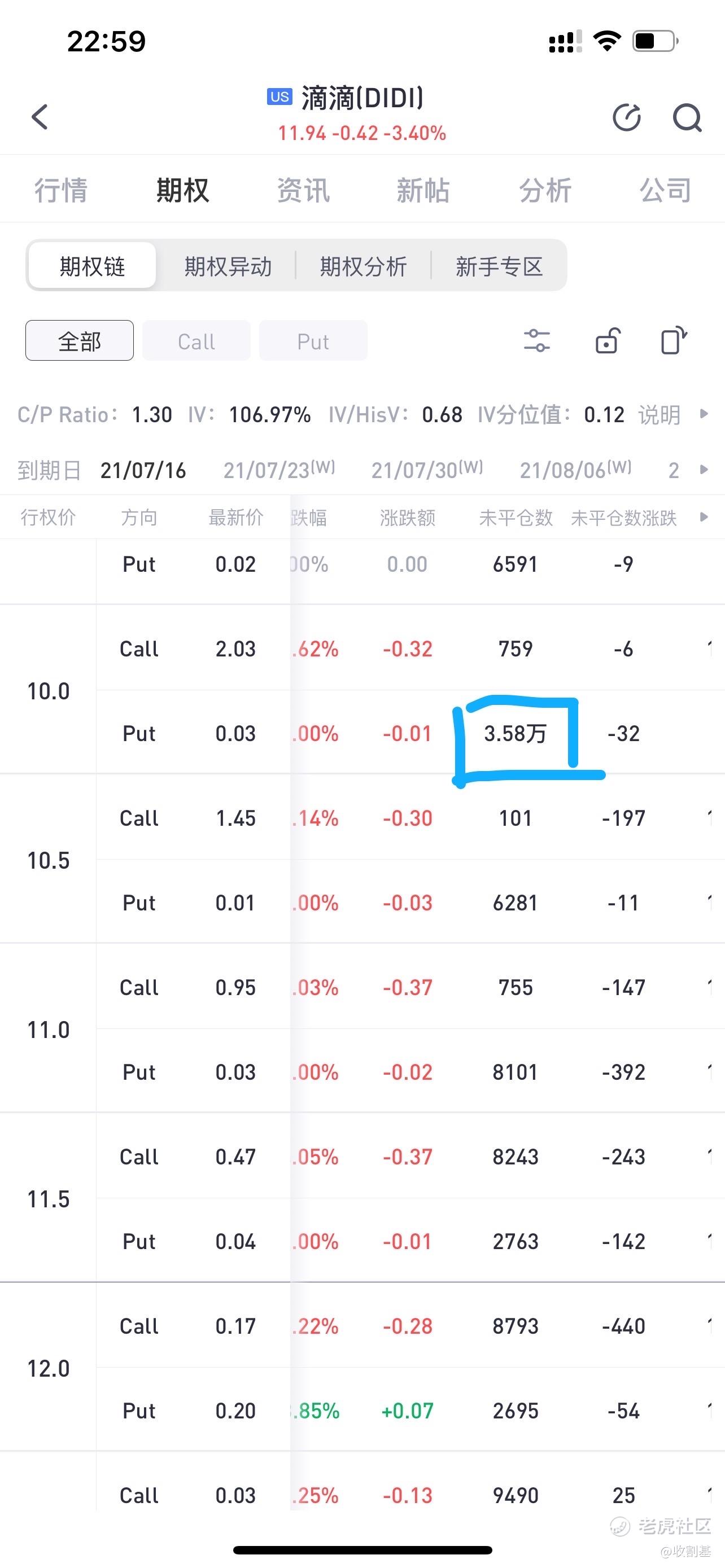Expand more table columns arrow
The height and width of the screenshot is (1568, 725).
(x=704, y=517)
